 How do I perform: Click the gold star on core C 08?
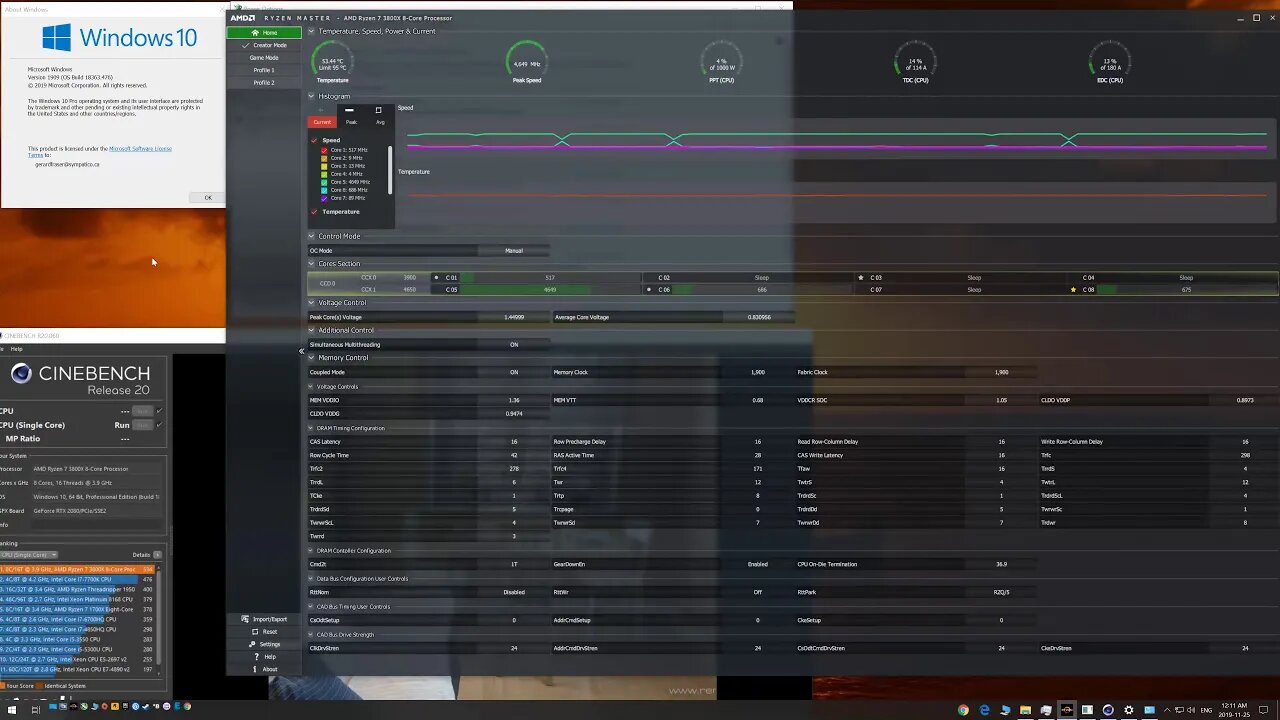coord(1074,290)
